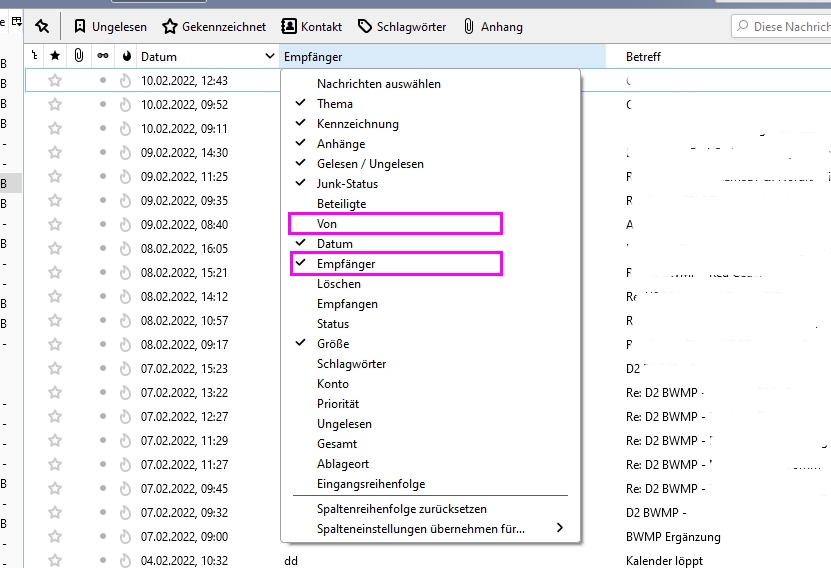
Task: Filter messages by Gekennzeichnet star
Action: click(x=214, y=27)
